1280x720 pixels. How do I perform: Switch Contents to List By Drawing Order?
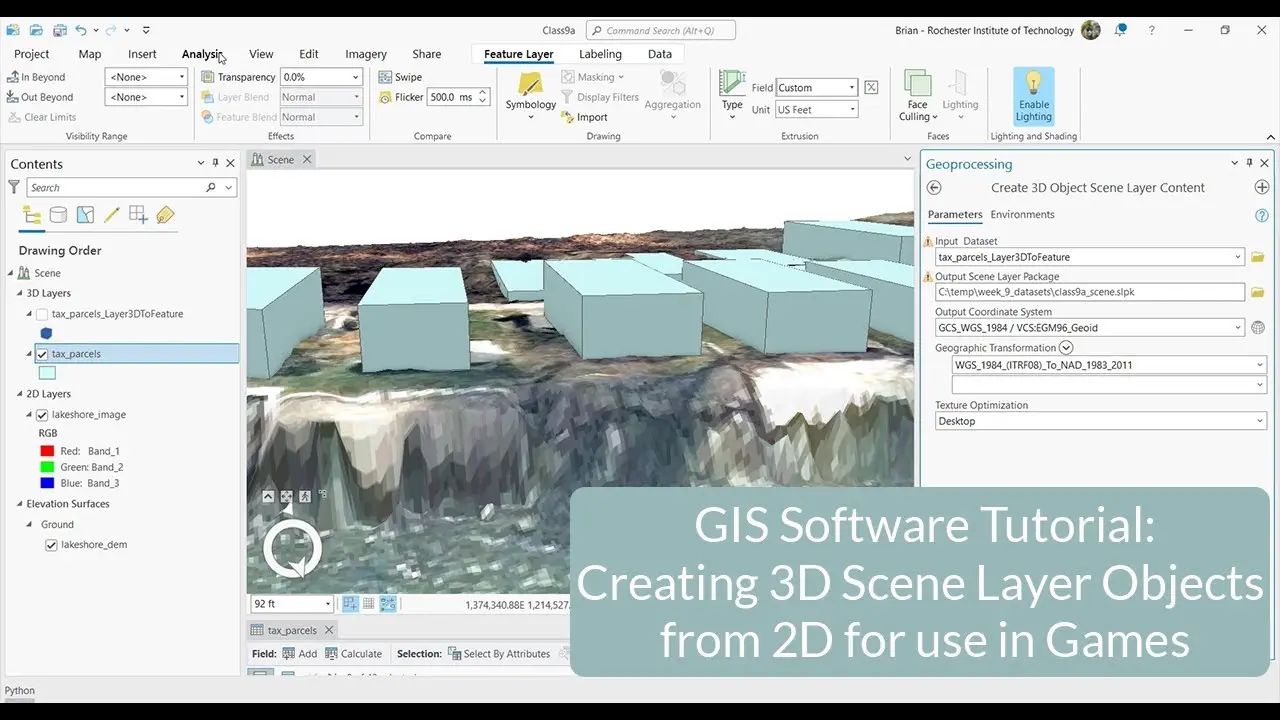click(x=32, y=215)
